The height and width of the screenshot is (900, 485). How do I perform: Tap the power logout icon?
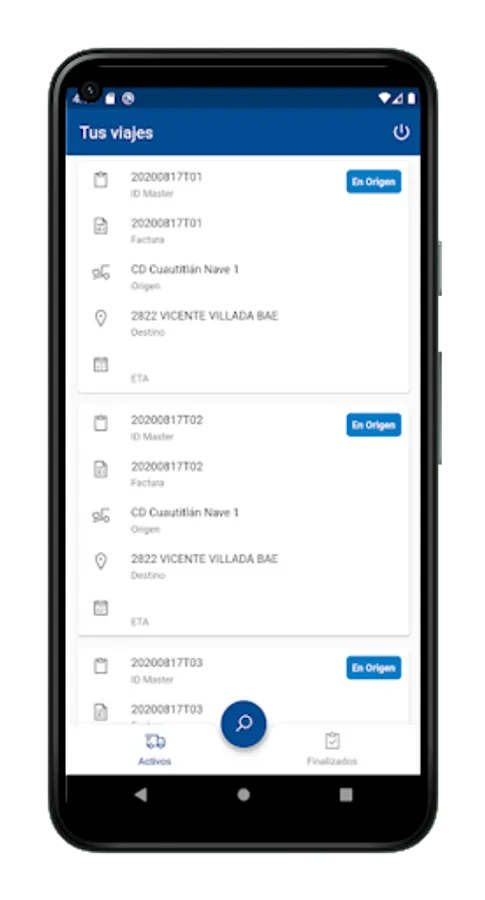401,133
